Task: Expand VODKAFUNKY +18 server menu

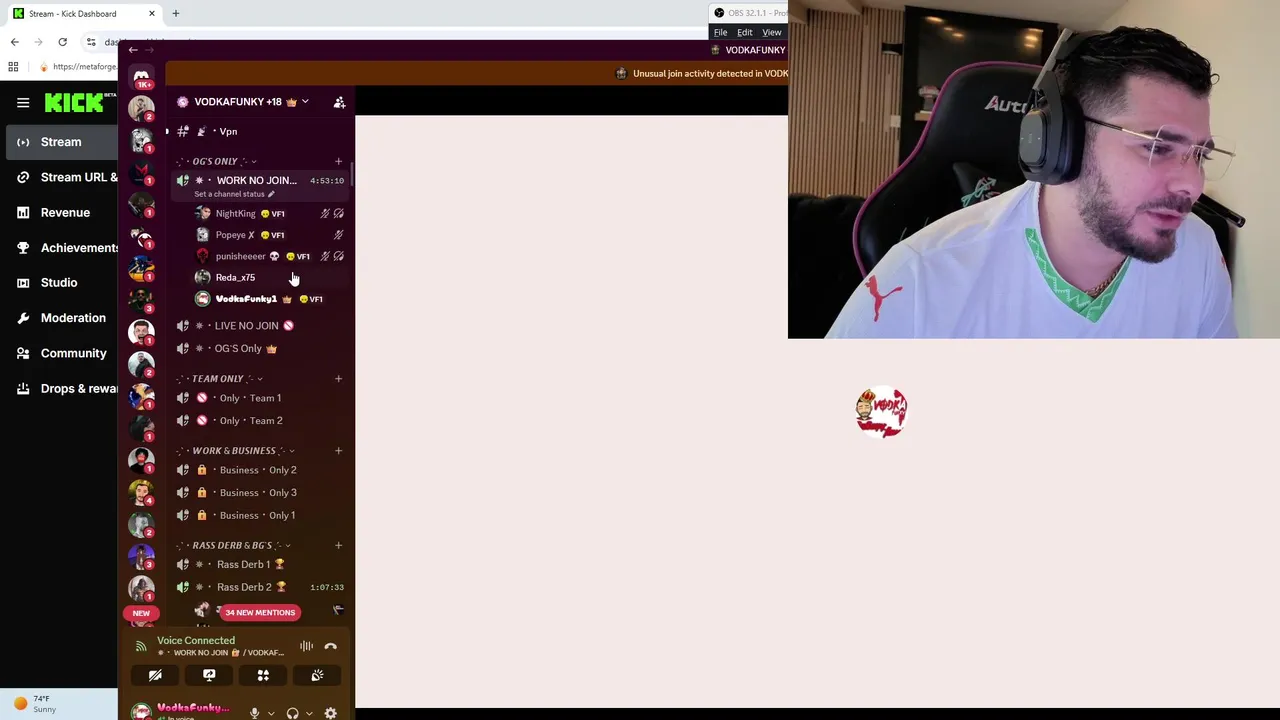Action: click(243, 102)
